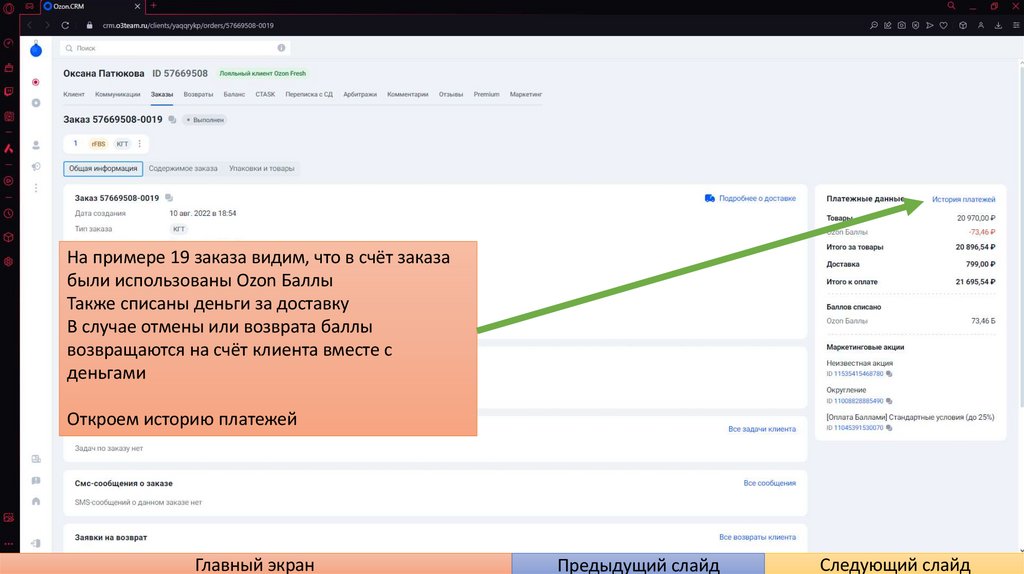Click the megaphone sidebar icon
This screenshot has width=1024, height=574.
pyautogui.click(x=36, y=167)
